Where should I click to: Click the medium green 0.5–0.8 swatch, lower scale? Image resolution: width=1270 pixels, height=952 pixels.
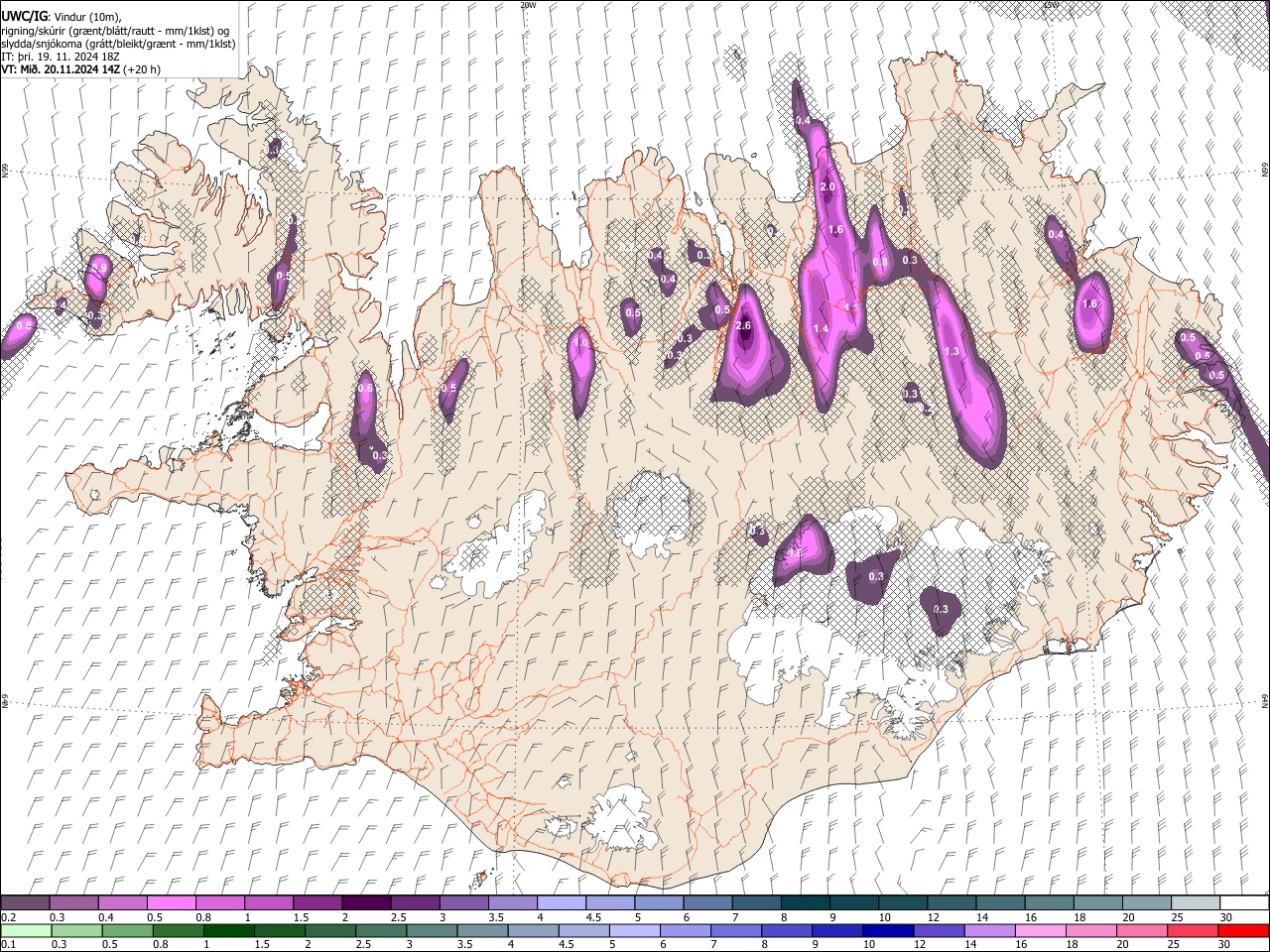point(128,930)
